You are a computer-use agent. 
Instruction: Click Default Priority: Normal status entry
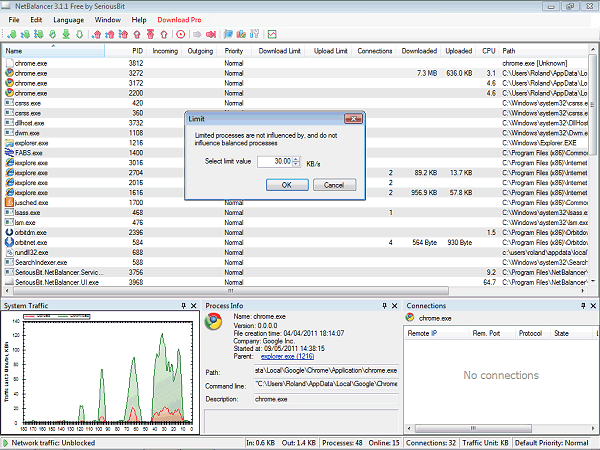[x=551, y=443]
